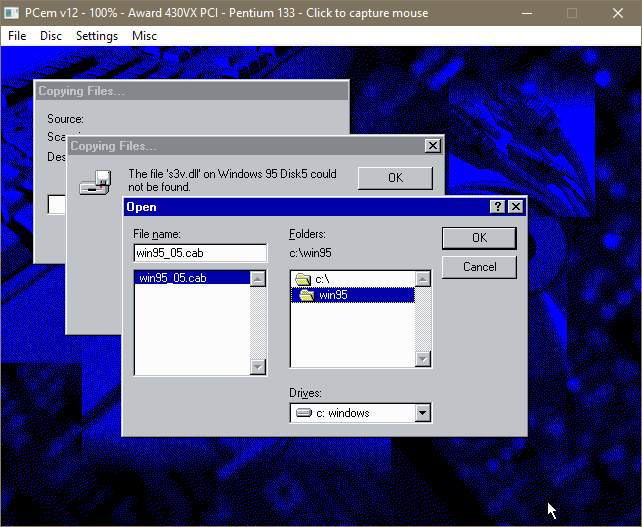Screen dimensions: 642x527
Task: Click folders list scrollbar up arrow
Action: pos(423,279)
